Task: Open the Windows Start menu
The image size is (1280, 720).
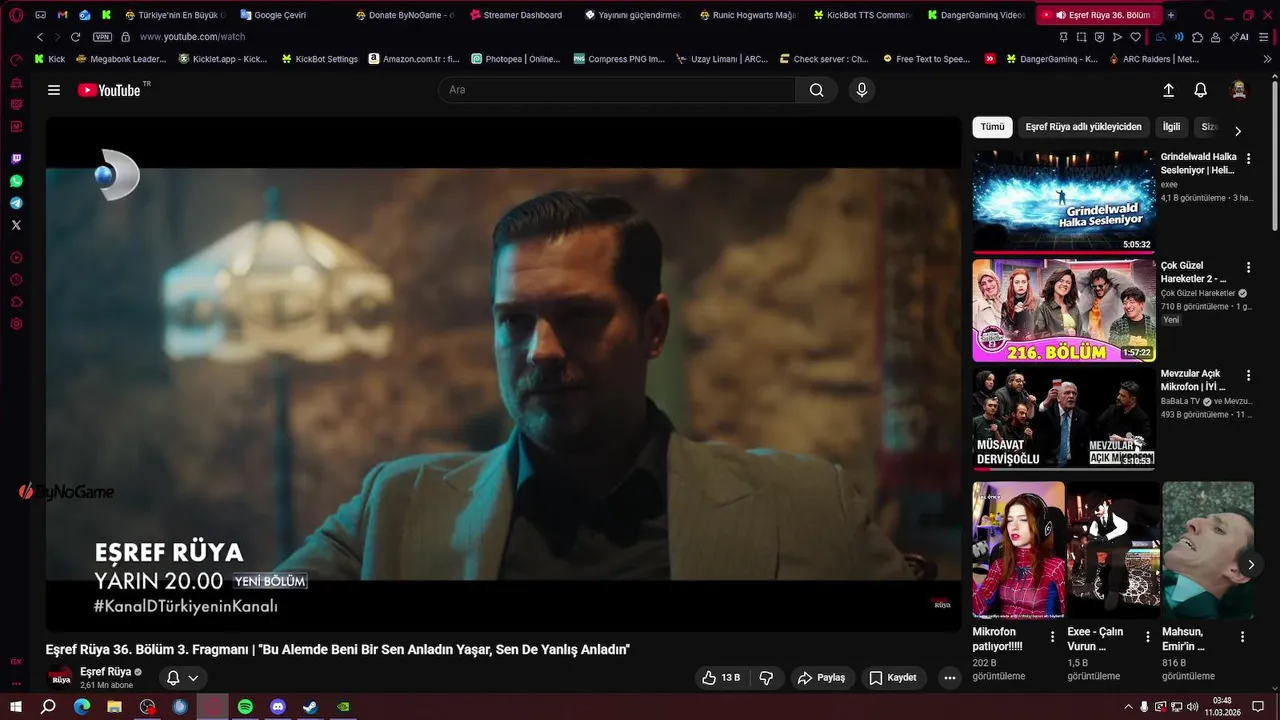Action: point(16,707)
